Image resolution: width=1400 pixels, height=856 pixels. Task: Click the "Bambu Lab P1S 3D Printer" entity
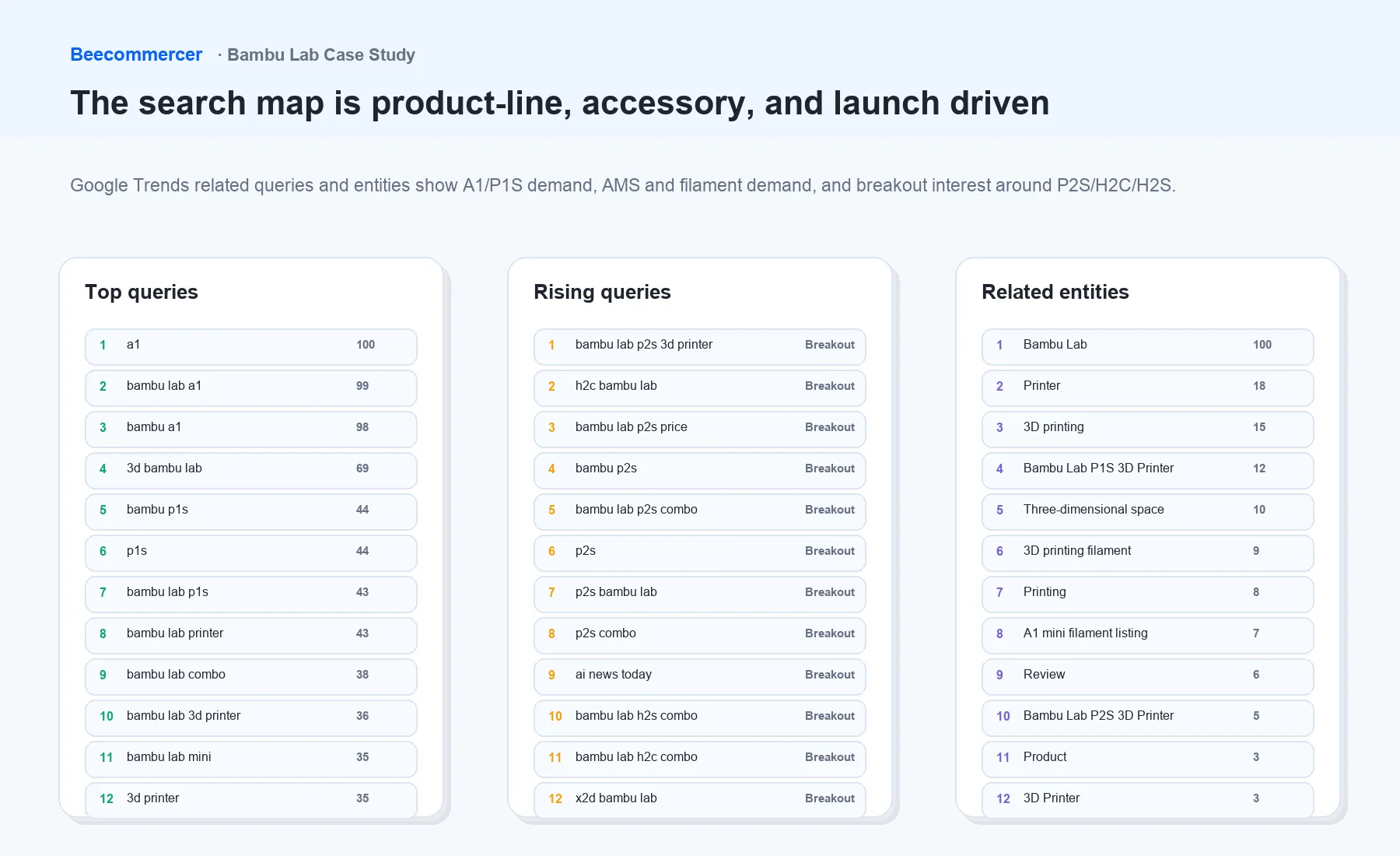tap(1148, 470)
